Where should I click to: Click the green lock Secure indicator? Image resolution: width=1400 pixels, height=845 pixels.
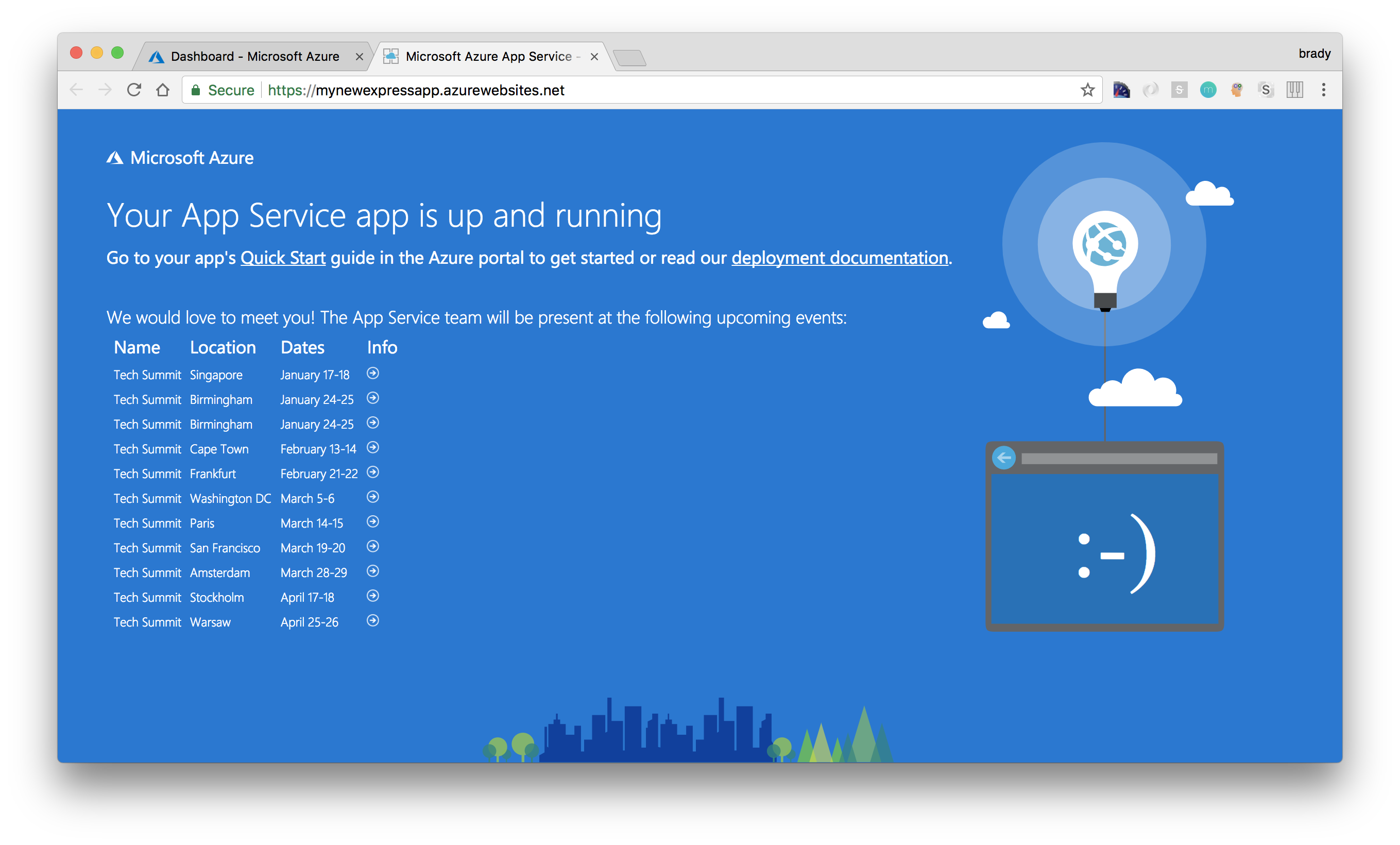pos(222,90)
